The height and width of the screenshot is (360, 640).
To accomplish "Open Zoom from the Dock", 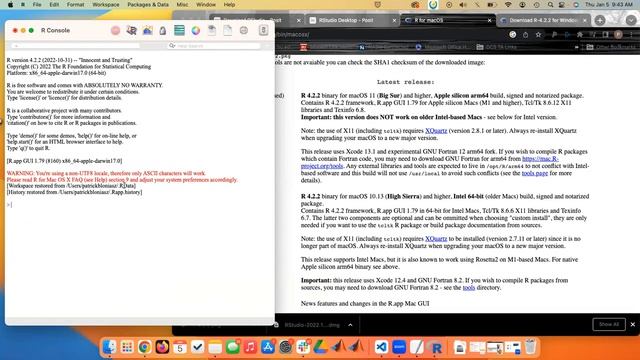I will coord(399,347).
